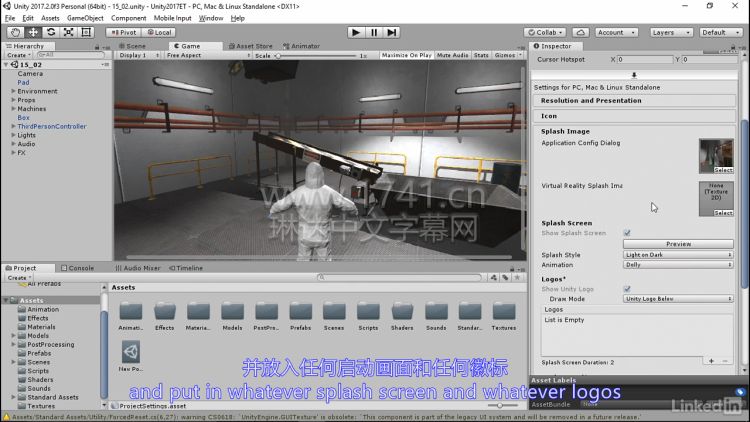The width and height of the screenshot is (750, 422).
Task: Toggle Maximize On Play
Action: [407, 55]
